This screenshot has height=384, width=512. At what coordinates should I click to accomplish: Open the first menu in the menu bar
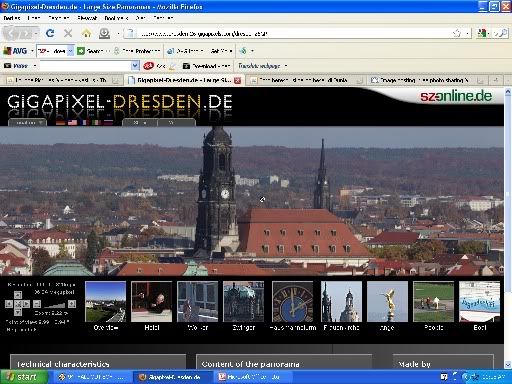11,18
